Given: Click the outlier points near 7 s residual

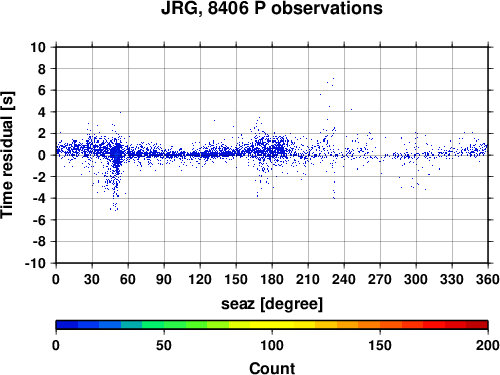Looking at the screenshot, I should pyautogui.click(x=330, y=81).
